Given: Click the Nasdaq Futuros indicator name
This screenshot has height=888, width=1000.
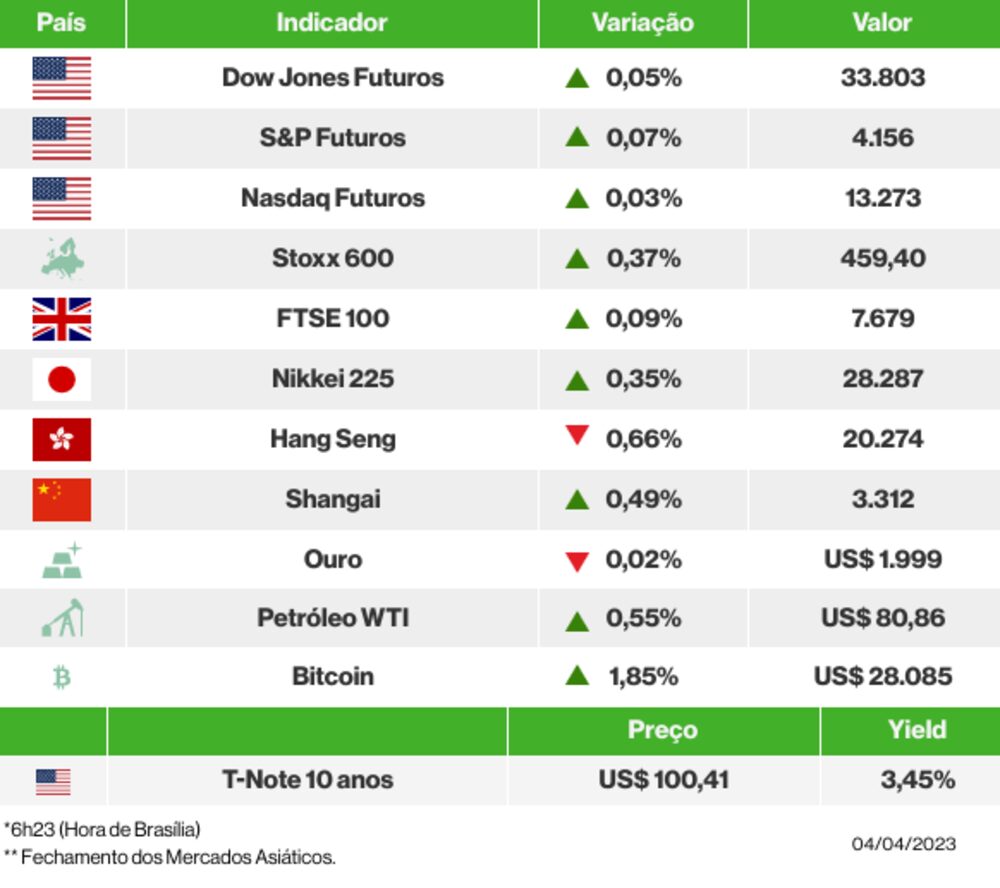Looking at the screenshot, I should [x=332, y=198].
